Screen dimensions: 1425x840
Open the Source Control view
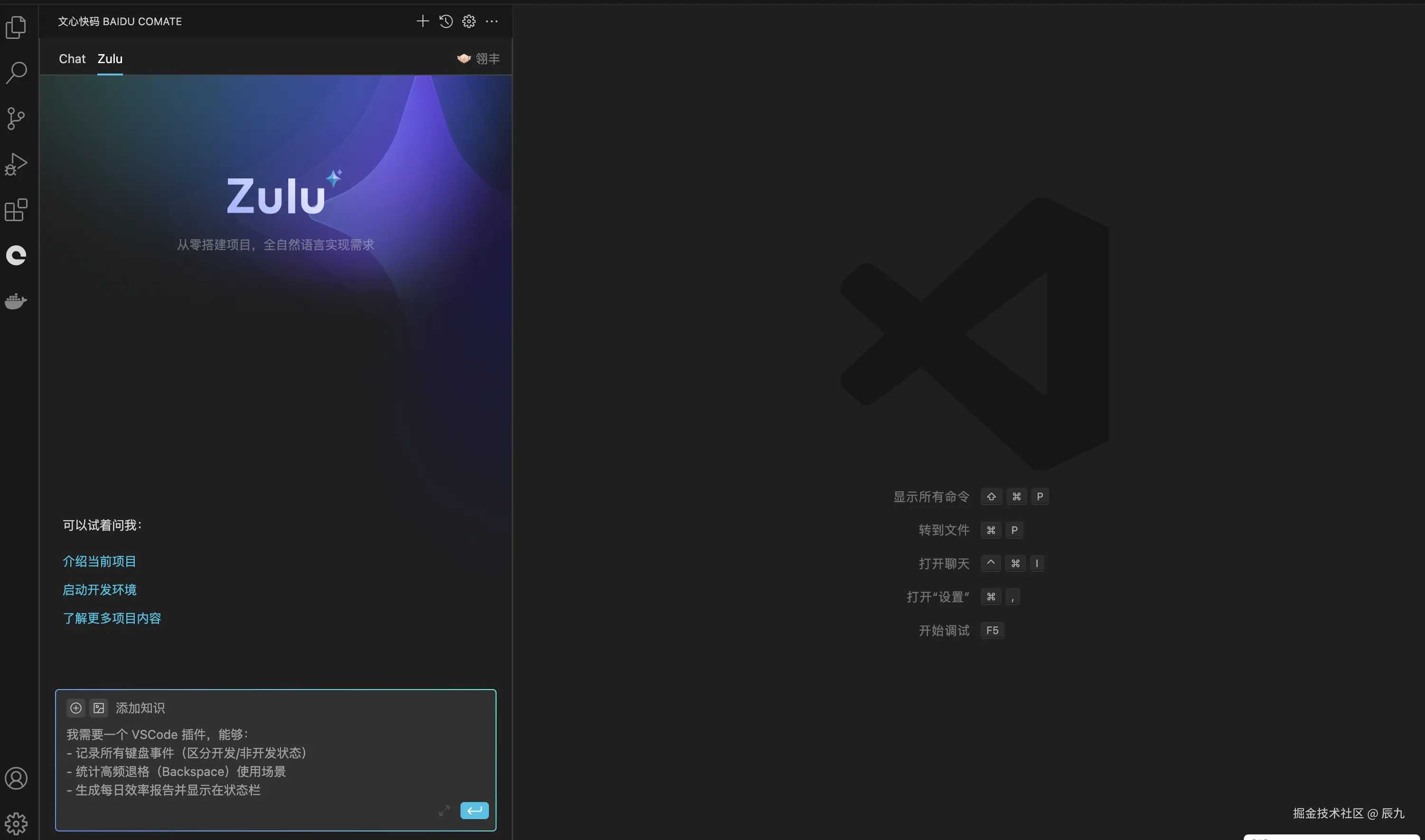[16, 118]
